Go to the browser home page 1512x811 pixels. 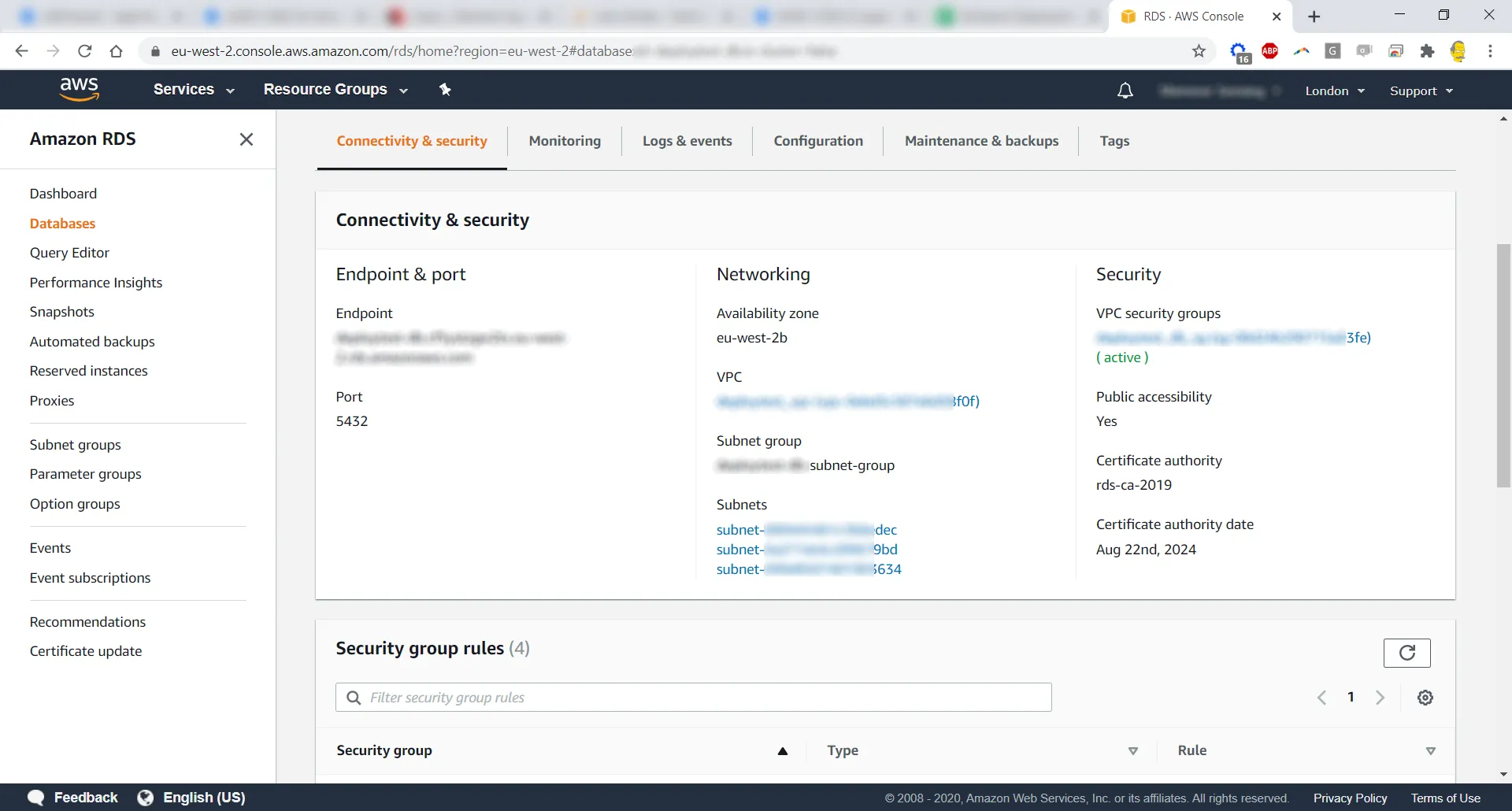tap(116, 51)
